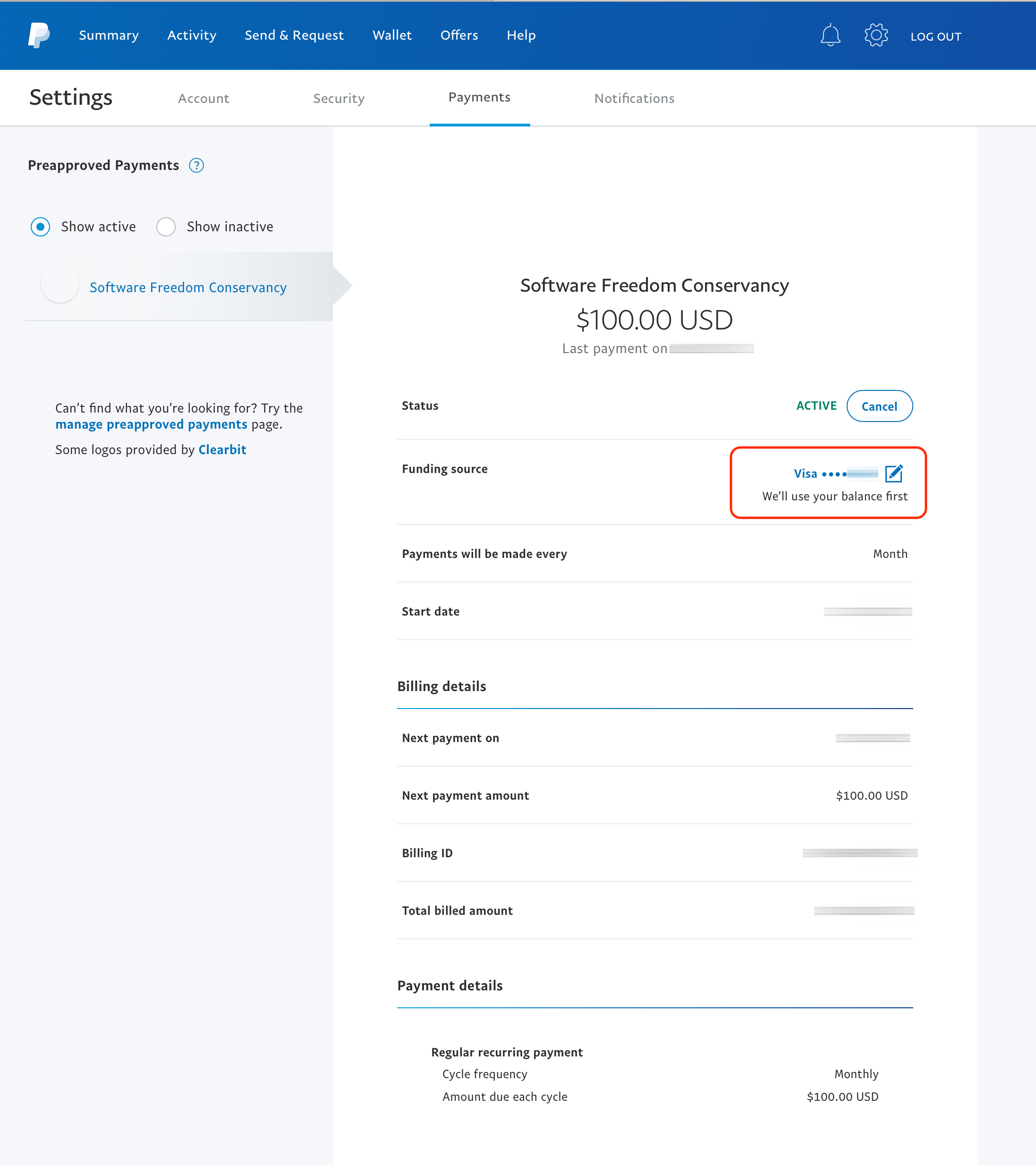Click the Regular recurring payment label

(x=507, y=1052)
